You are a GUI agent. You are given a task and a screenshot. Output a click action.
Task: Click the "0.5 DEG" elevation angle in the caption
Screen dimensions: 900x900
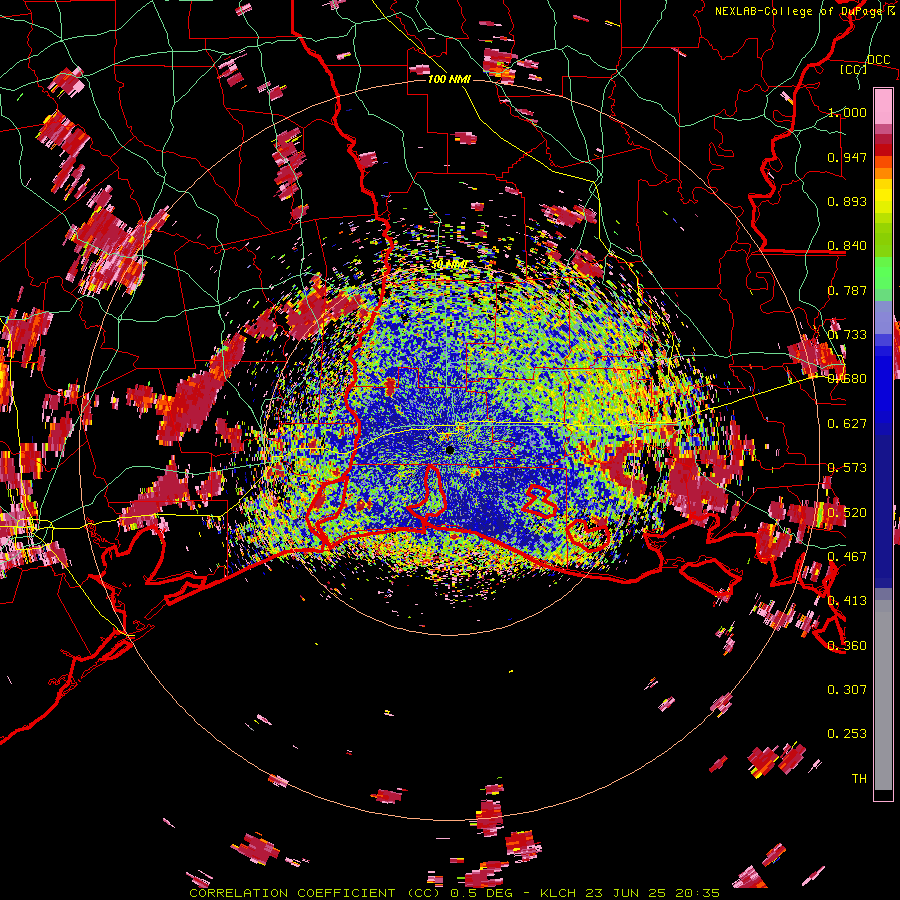point(482,893)
